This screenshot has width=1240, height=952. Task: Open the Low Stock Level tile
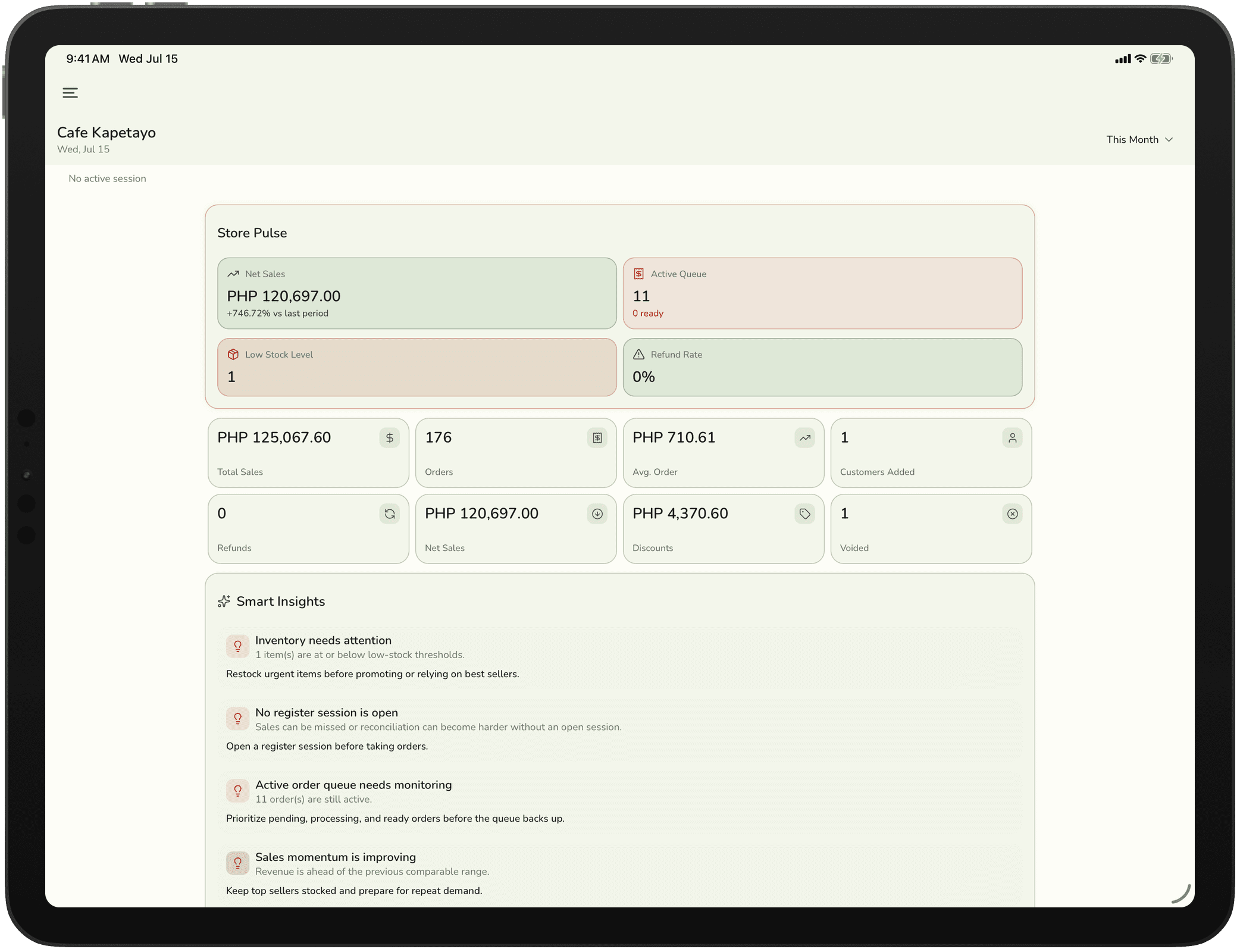point(417,368)
